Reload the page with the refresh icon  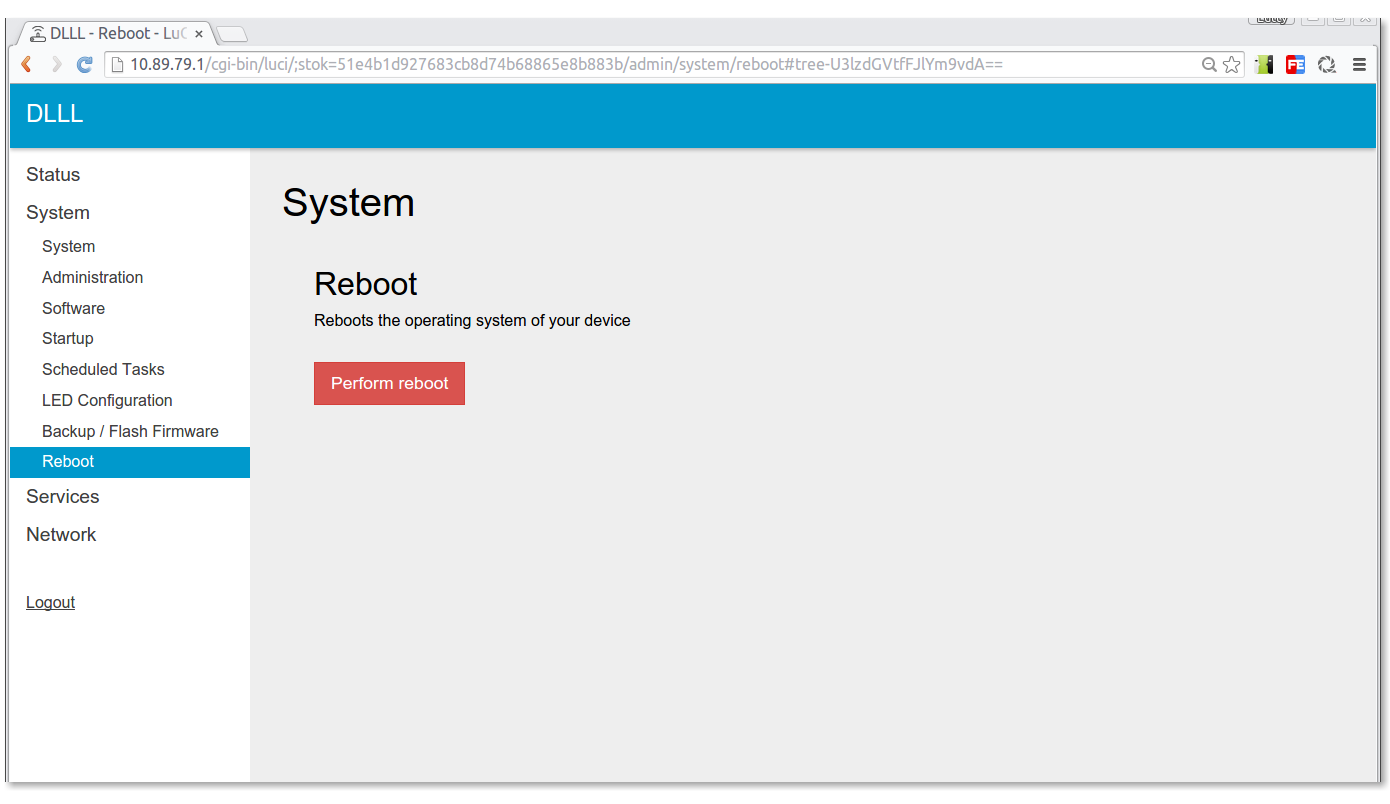coord(85,65)
